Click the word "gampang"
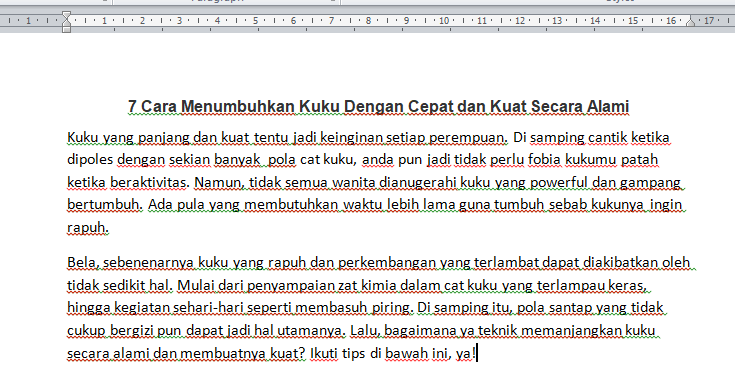 (x=650, y=182)
